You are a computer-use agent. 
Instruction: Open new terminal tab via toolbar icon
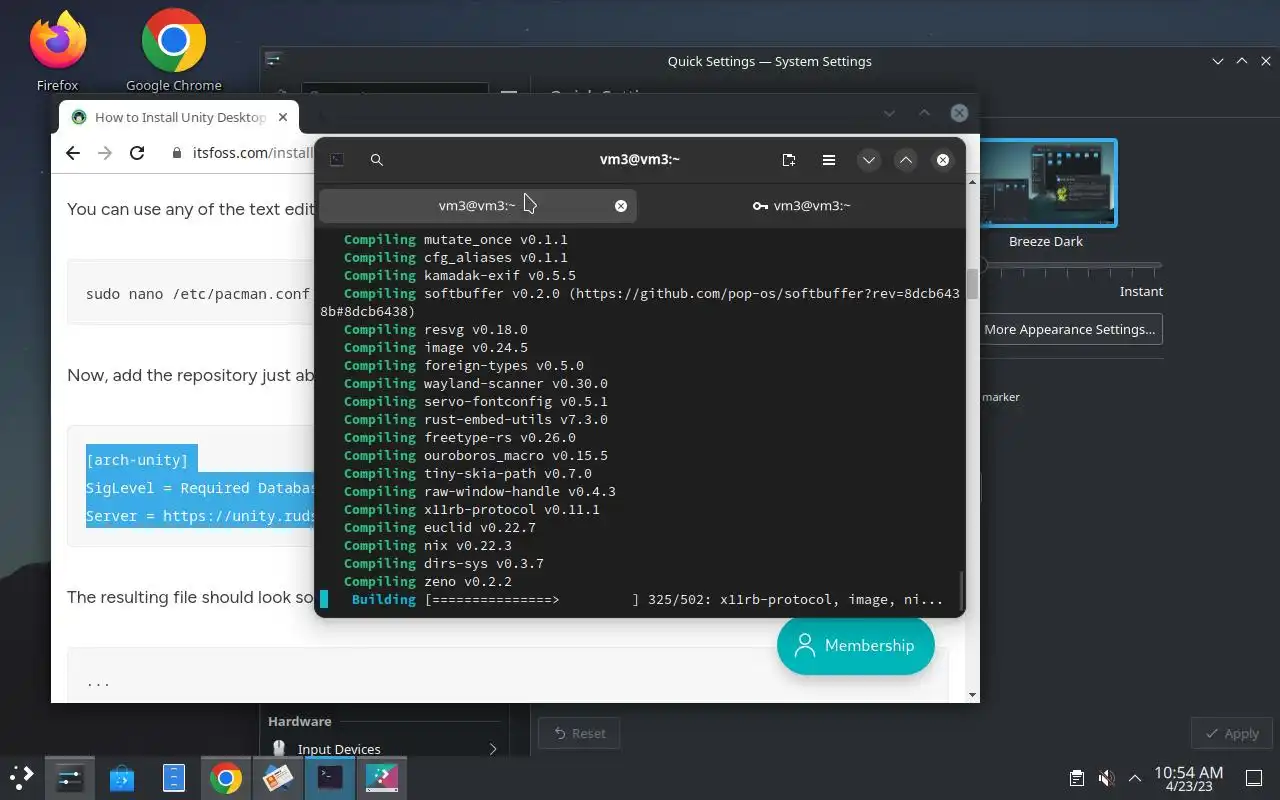point(789,160)
